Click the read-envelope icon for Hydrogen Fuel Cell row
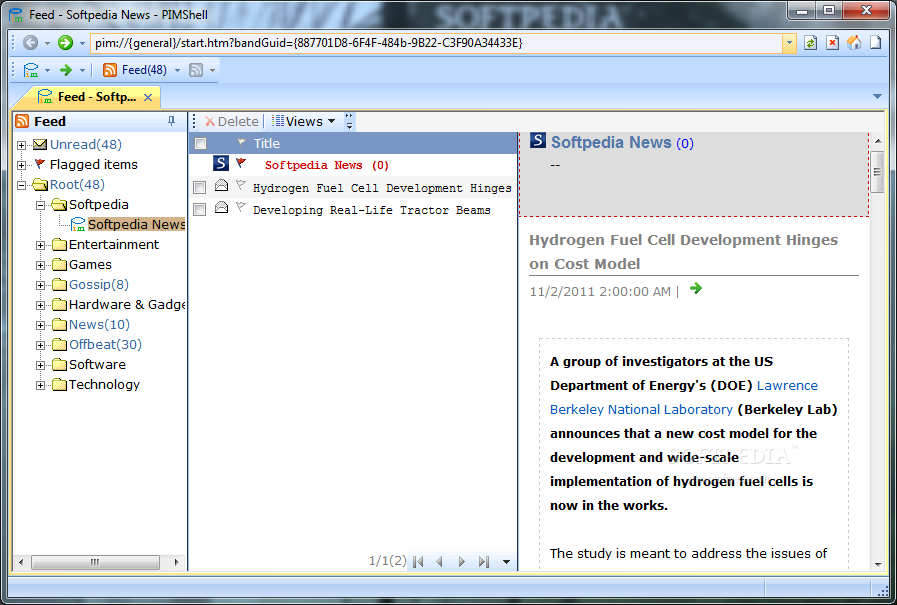 (221, 185)
